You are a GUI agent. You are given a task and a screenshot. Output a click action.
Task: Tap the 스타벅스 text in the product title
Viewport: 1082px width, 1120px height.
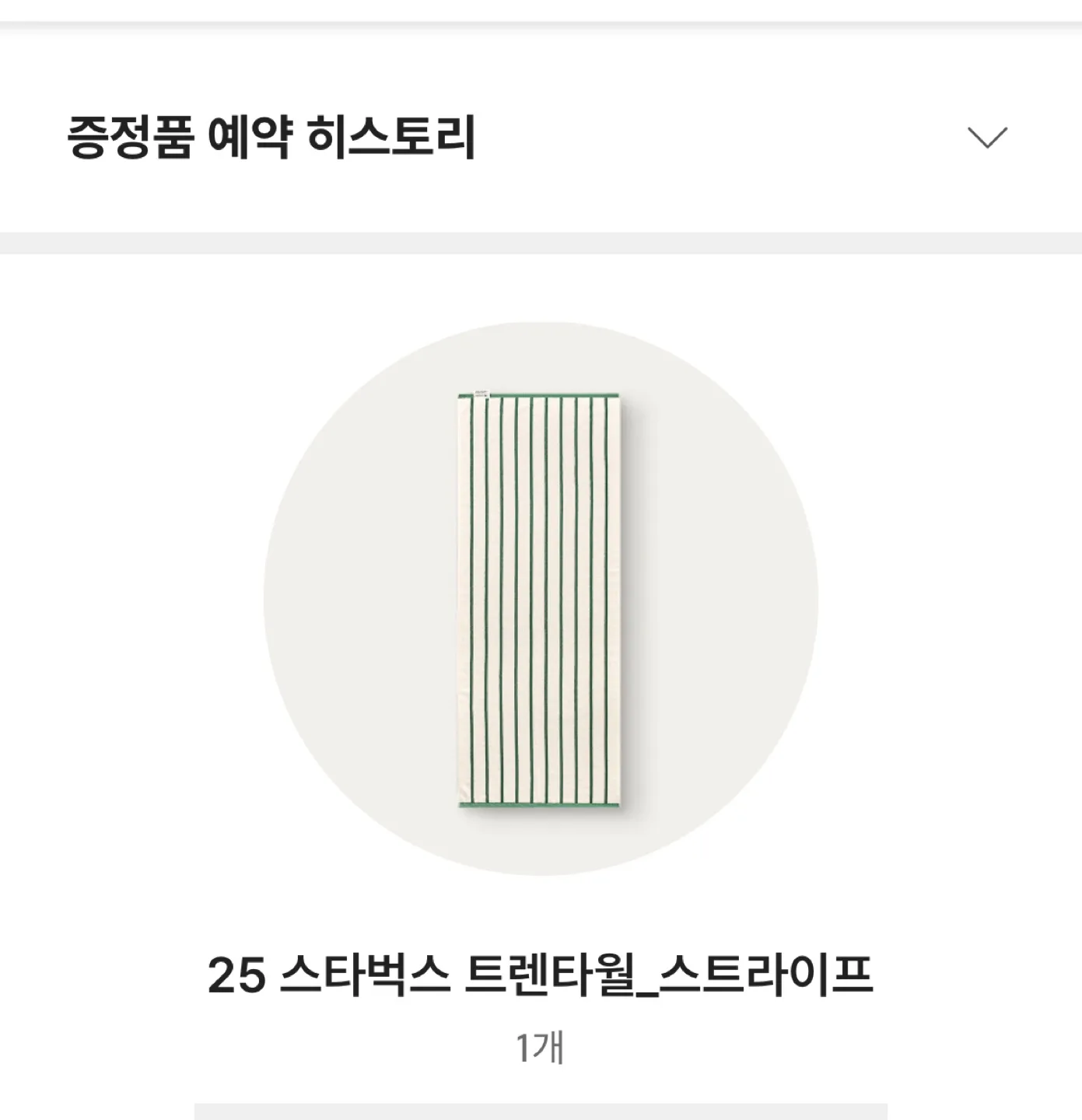click(x=365, y=974)
